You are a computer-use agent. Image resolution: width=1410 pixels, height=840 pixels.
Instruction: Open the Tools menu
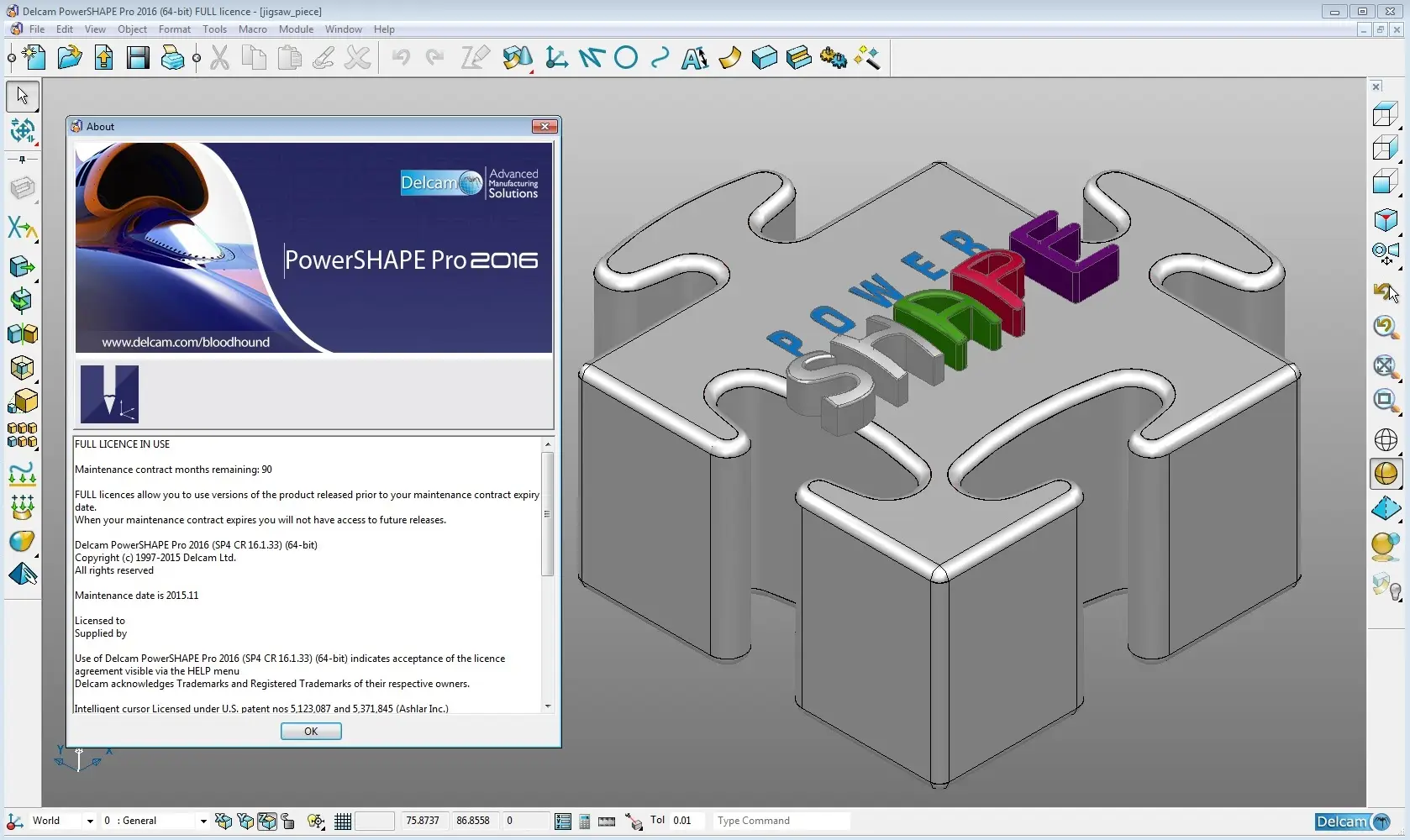214,29
